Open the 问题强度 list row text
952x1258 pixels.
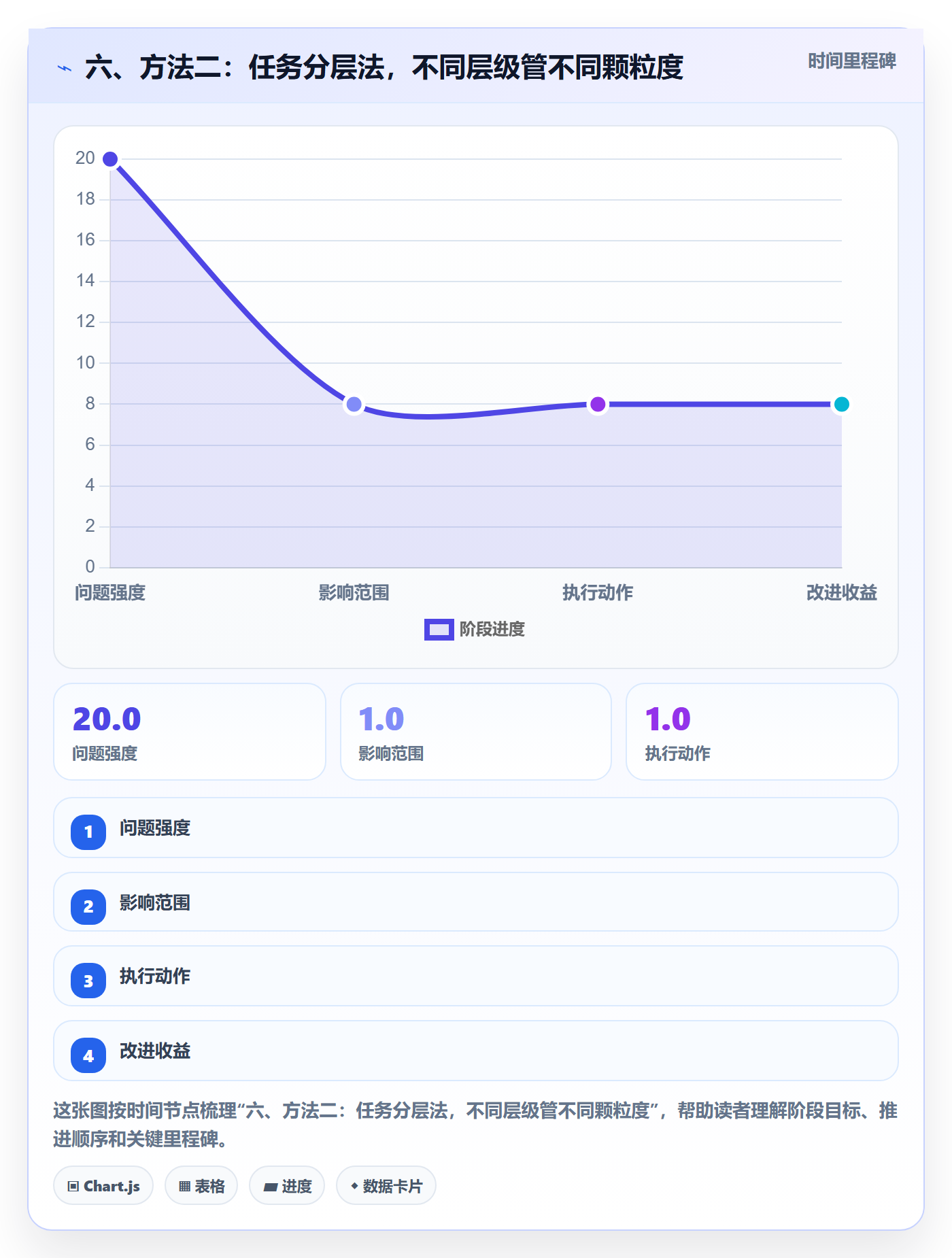pyautogui.click(x=155, y=828)
